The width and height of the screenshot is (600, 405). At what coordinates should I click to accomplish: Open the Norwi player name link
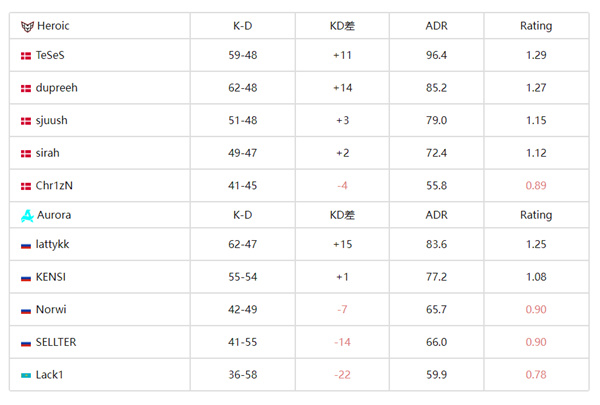click(x=50, y=310)
